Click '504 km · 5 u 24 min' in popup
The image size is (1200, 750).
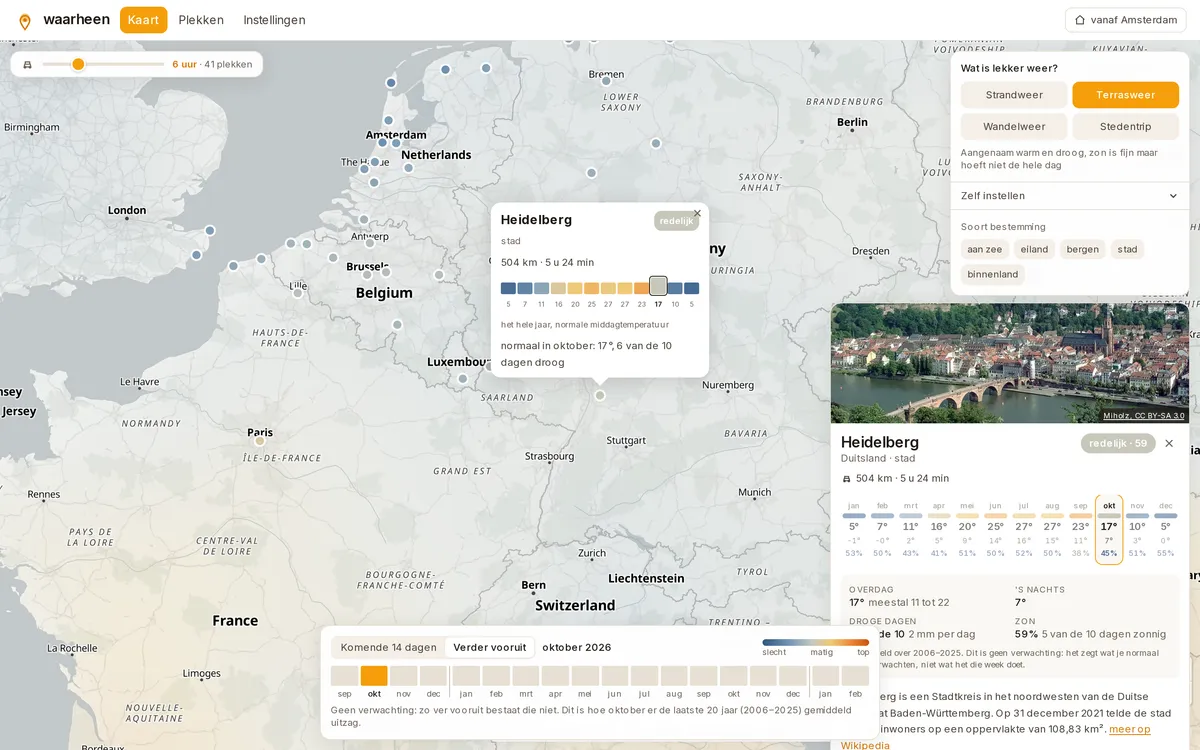547,262
